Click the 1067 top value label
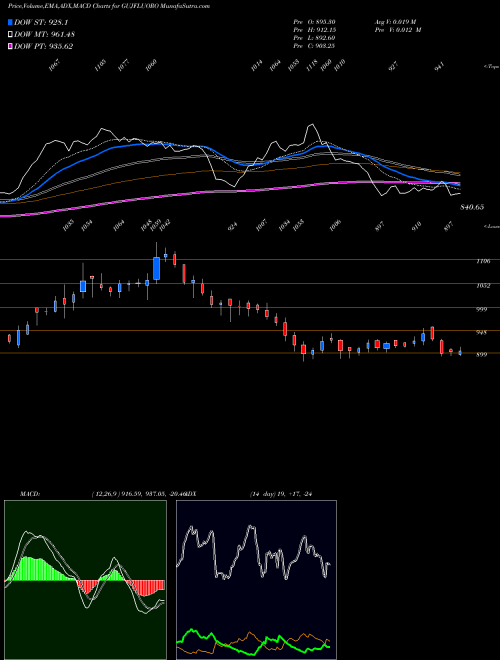 pyautogui.click(x=55, y=65)
